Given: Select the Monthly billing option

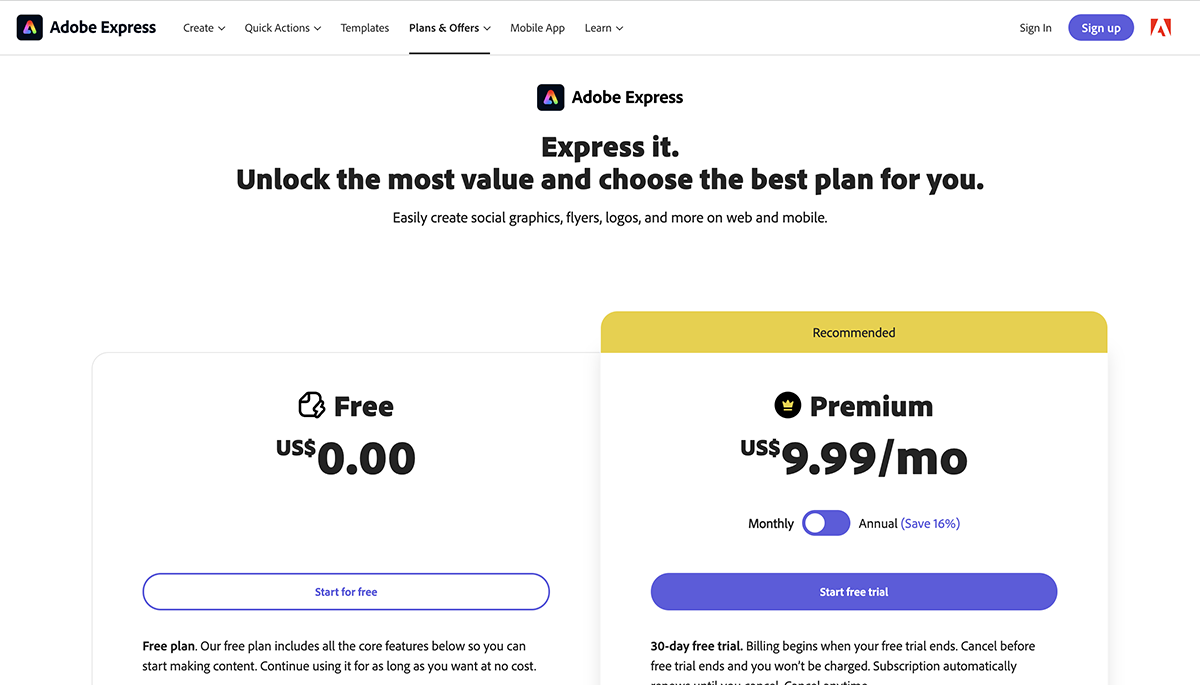Looking at the screenshot, I should (771, 523).
